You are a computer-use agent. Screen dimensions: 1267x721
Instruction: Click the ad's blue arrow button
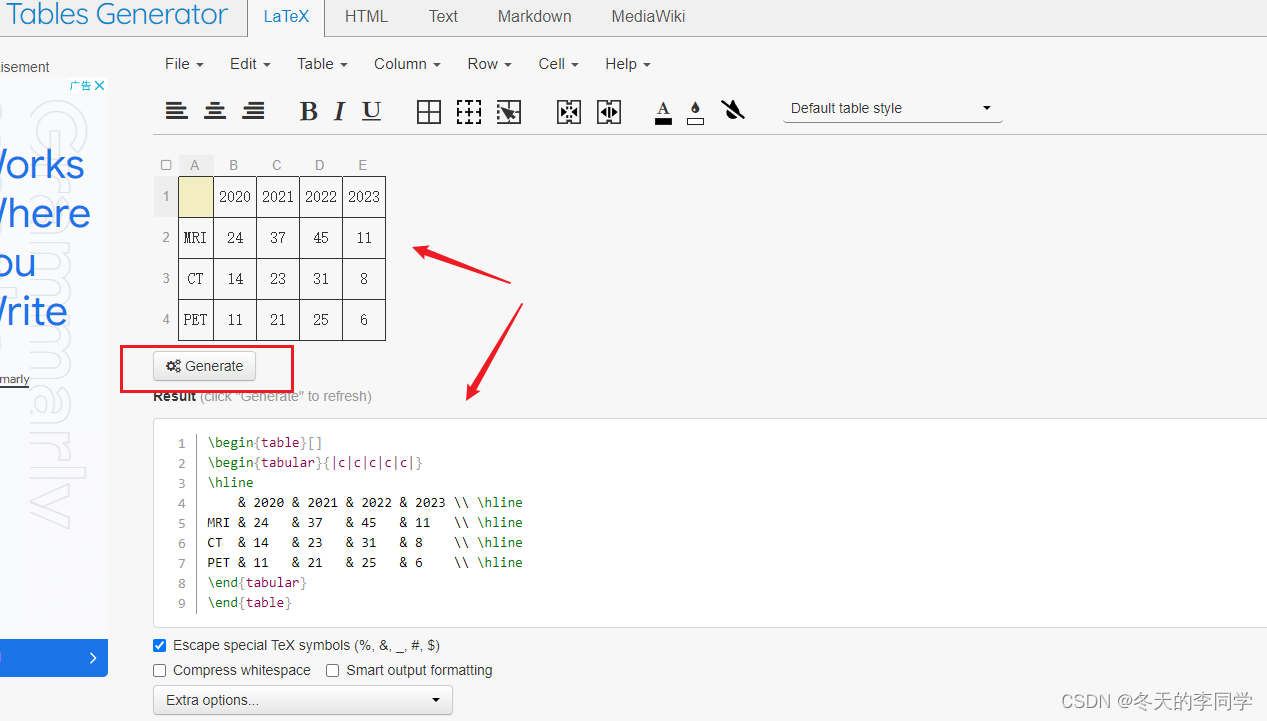pyautogui.click(x=93, y=658)
